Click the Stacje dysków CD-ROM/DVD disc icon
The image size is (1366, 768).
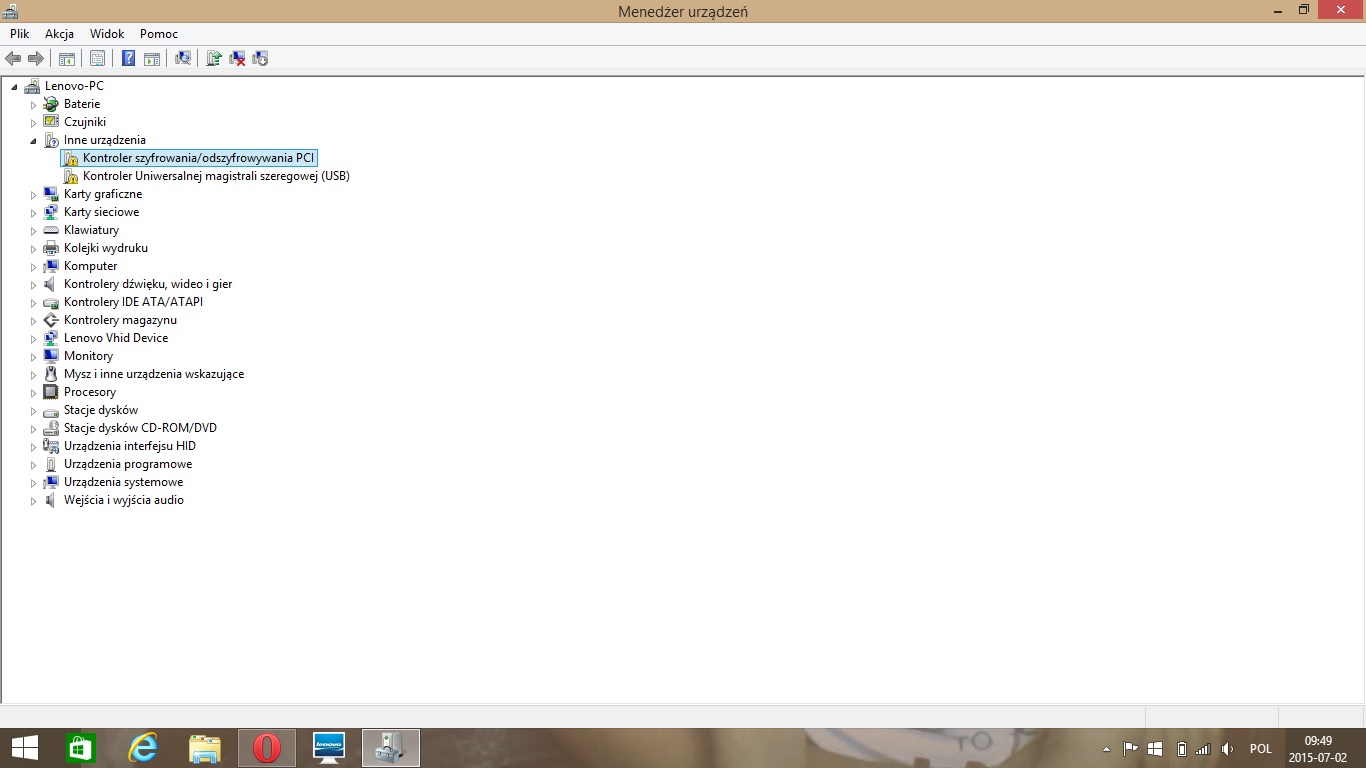pos(51,428)
